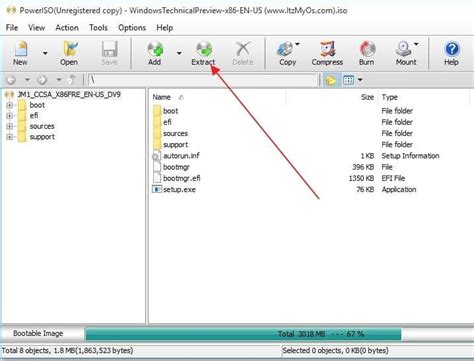Expand the support tree node
The width and height of the screenshot is (474, 361).
[9, 137]
